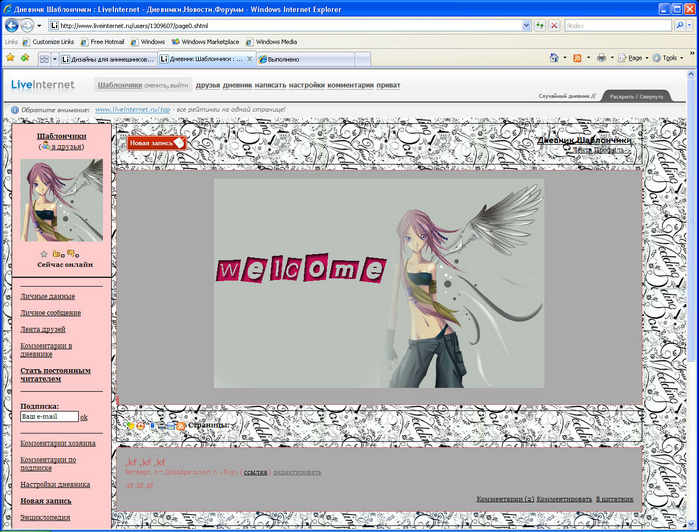Click the редактировать post link
The width and height of the screenshot is (699, 532).
point(297,472)
